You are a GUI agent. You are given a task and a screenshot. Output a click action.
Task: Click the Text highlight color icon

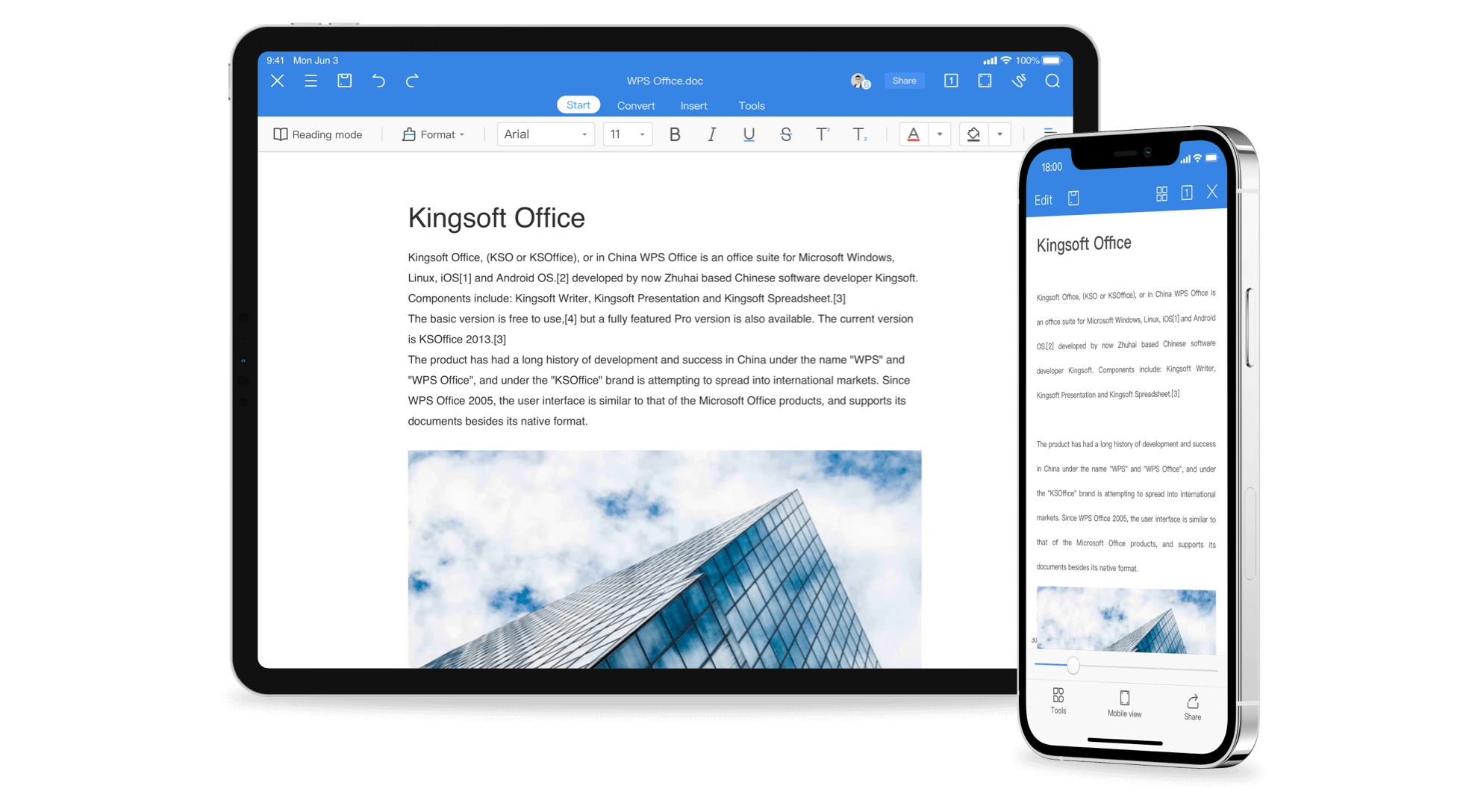click(x=974, y=134)
